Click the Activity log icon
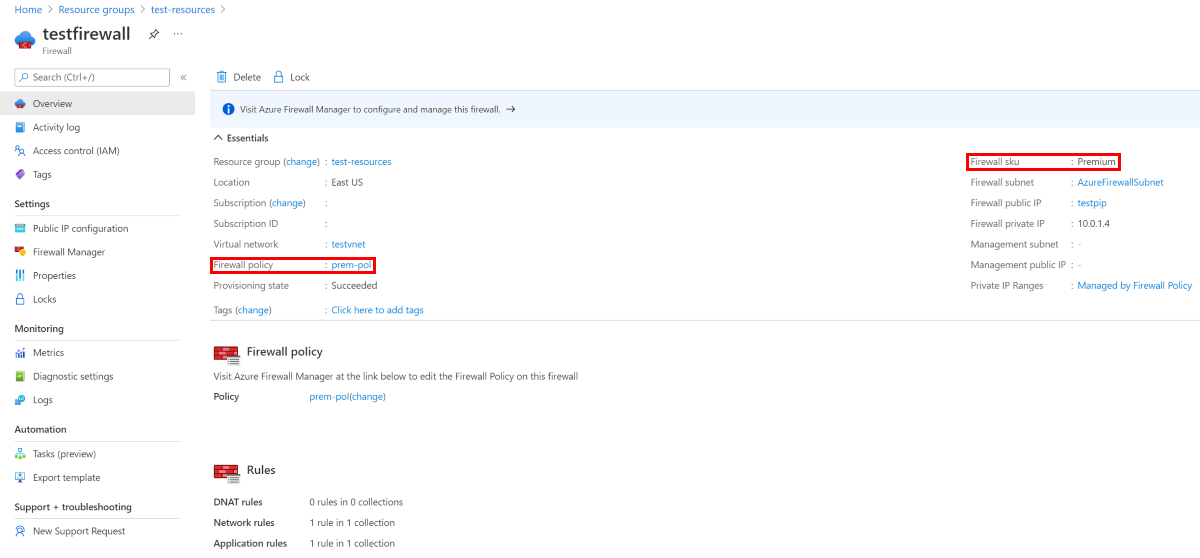 [x=20, y=127]
